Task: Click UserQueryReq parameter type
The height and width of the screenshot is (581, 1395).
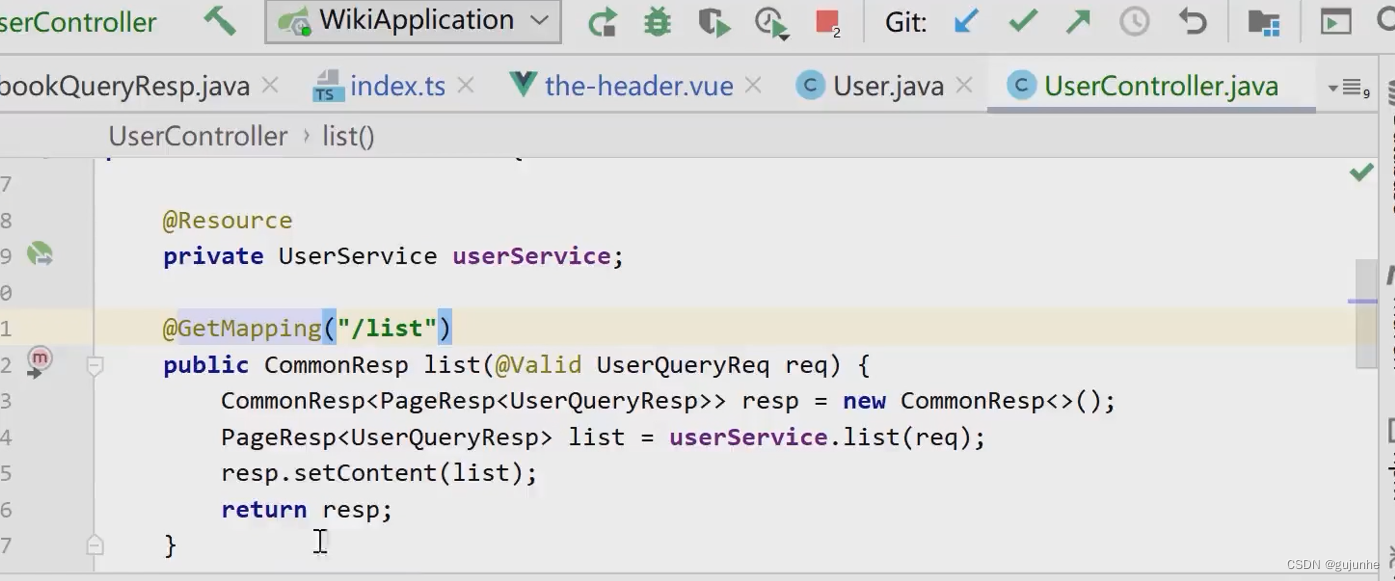Action: pos(683,365)
